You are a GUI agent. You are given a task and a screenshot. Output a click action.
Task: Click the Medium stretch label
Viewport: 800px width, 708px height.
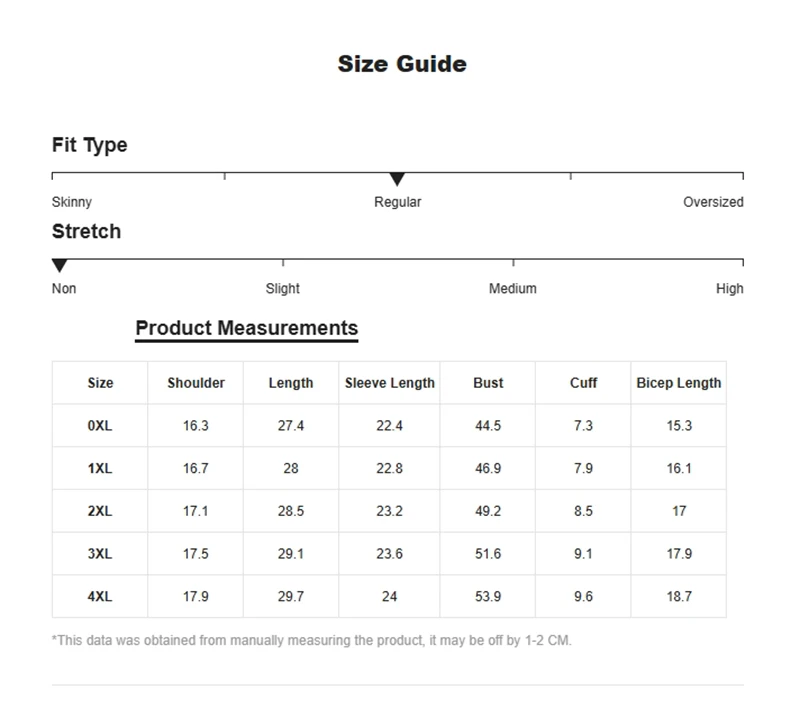[x=512, y=288]
